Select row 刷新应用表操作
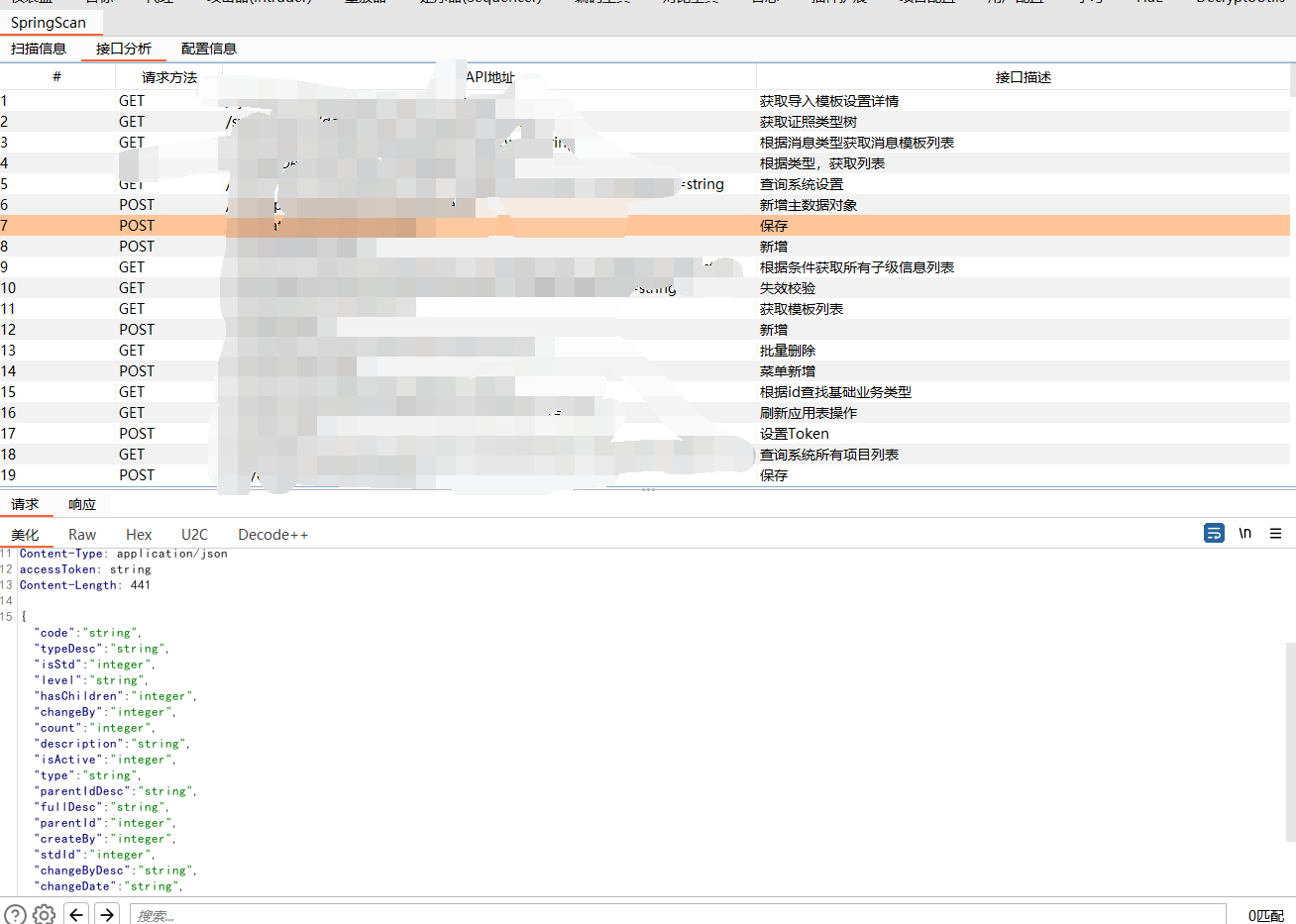This screenshot has width=1296, height=924. 645,413
